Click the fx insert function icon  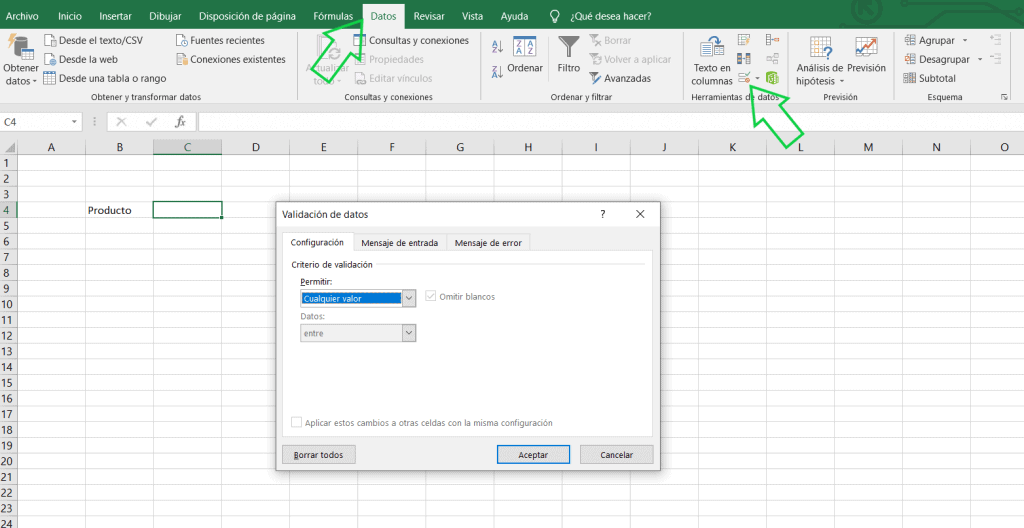point(181,122)
